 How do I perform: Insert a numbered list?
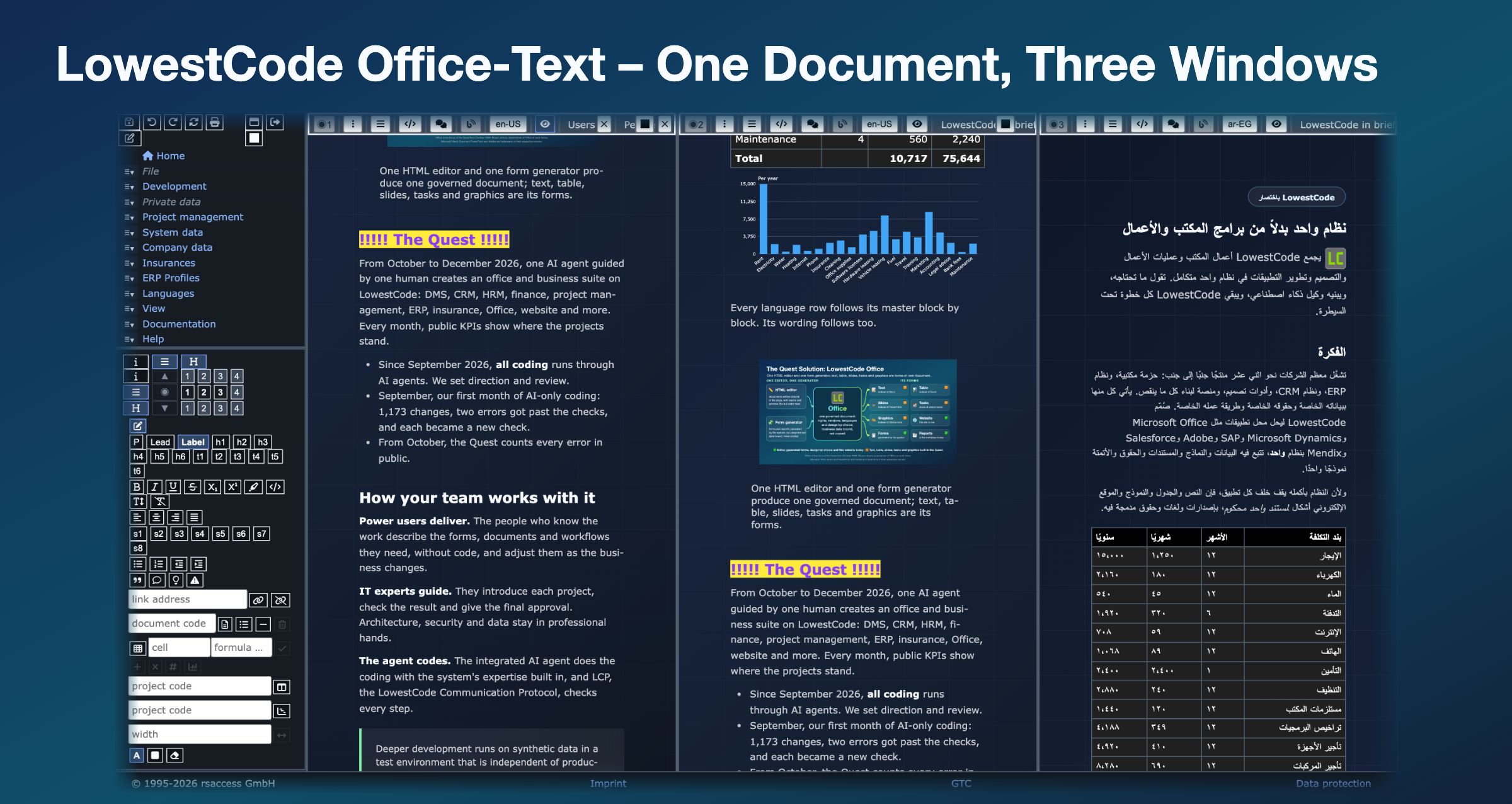(x=159, y=564)
